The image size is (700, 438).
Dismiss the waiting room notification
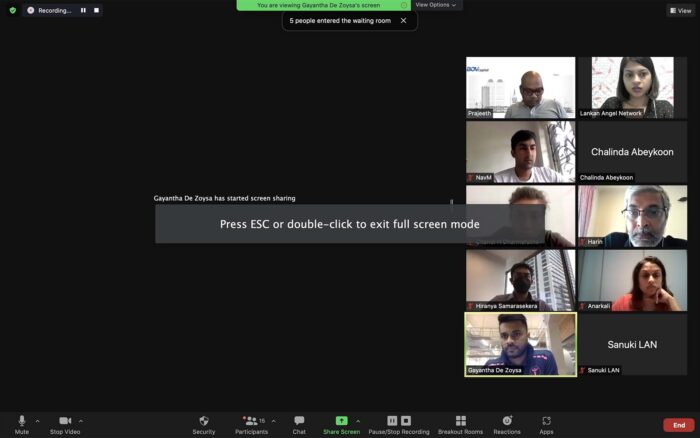pos(404,21)
